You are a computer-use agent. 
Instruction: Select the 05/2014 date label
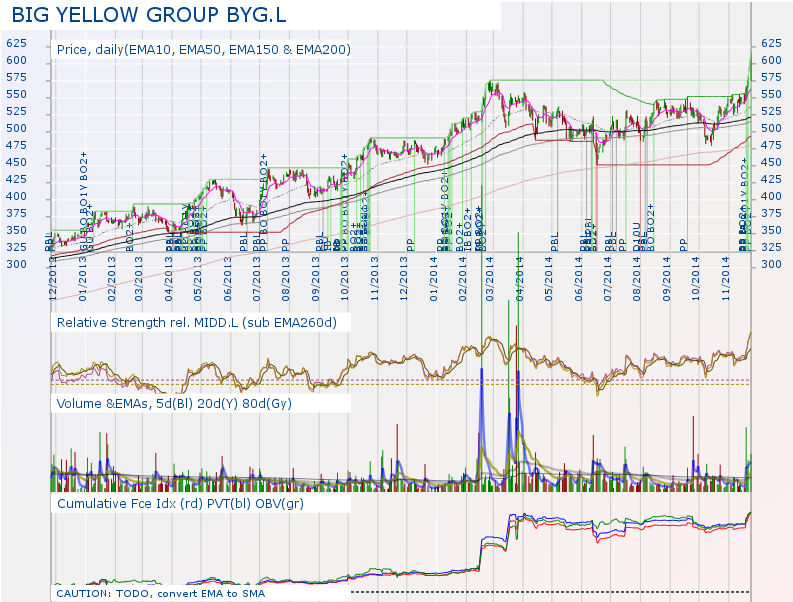point(549,279)
